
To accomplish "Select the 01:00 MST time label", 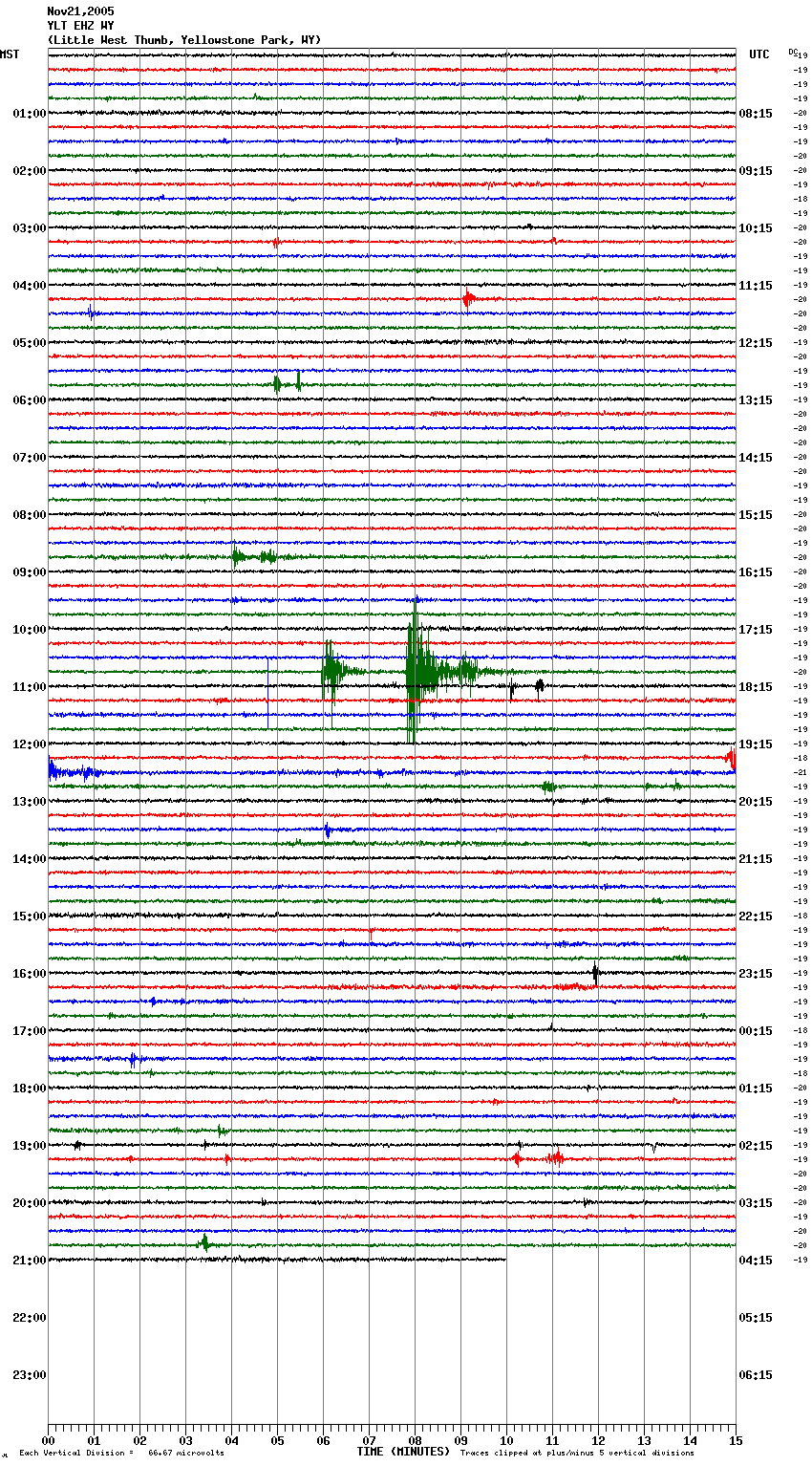I will coord(30,114).
